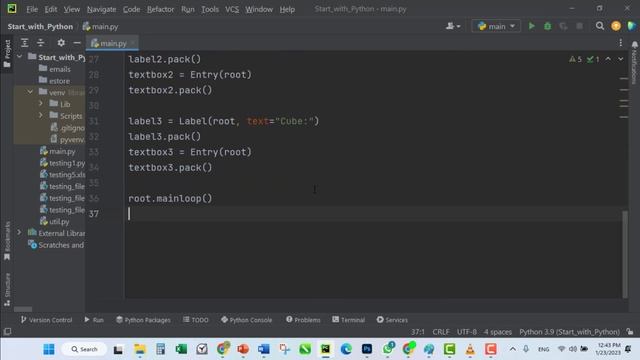
Task: Click the editor vertical scrollbar thumb
Action: click(625, 254)
